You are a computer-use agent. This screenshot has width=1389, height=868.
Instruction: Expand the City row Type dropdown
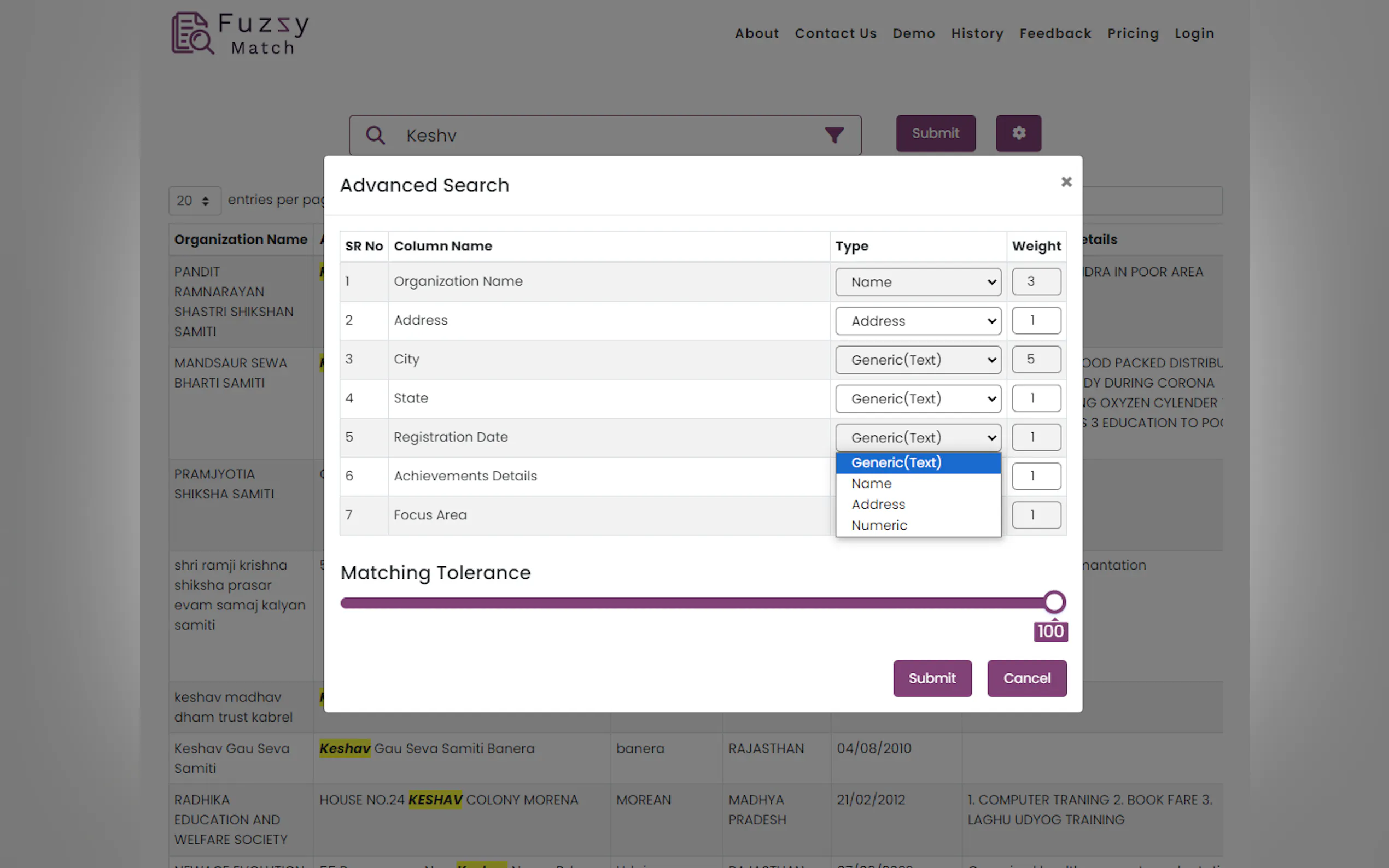click(x=918, y=360)
